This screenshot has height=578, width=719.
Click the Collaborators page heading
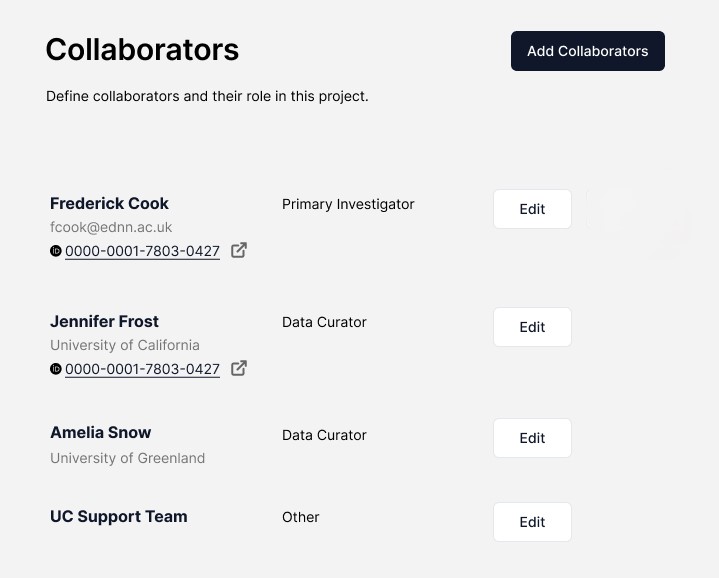(x=142, y=50)
